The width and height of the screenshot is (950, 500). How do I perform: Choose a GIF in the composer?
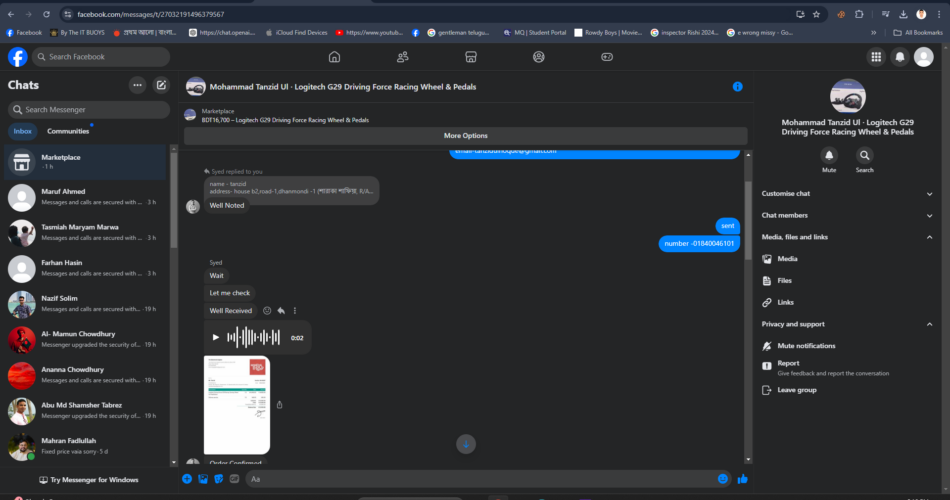tap(234, 479)
